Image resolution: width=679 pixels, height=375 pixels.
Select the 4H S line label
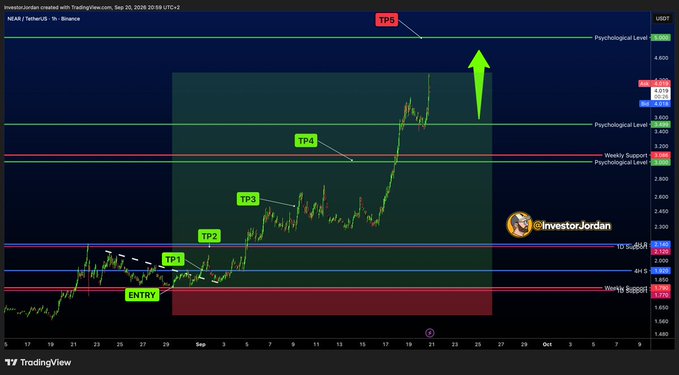[x=640, y=271]
